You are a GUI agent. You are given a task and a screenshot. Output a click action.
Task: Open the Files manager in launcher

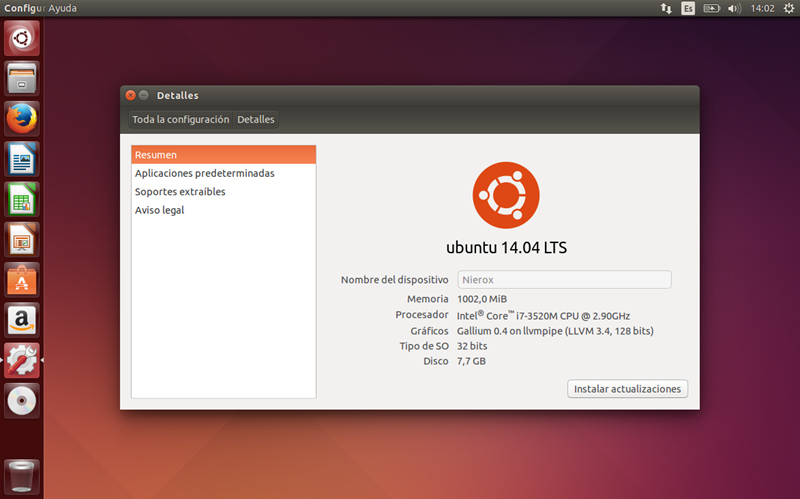click(21, 79)
